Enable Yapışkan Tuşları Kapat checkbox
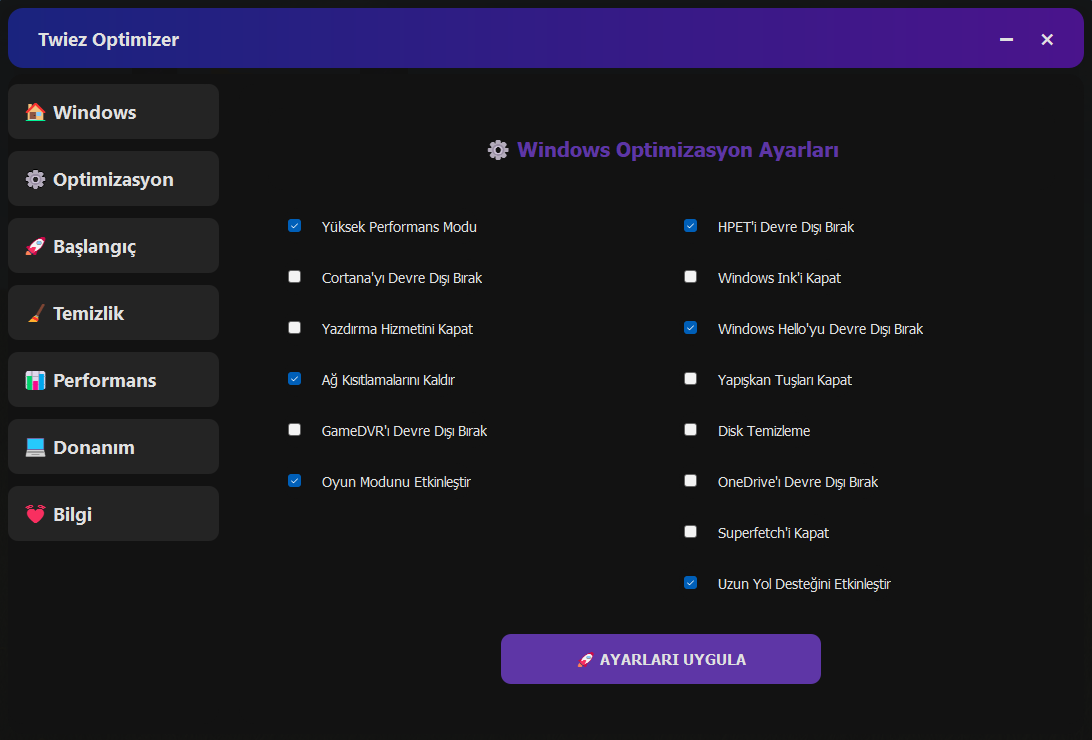The width and height of the screenshot is (1092, 740). pyautogui.click(x=690, y=379)
